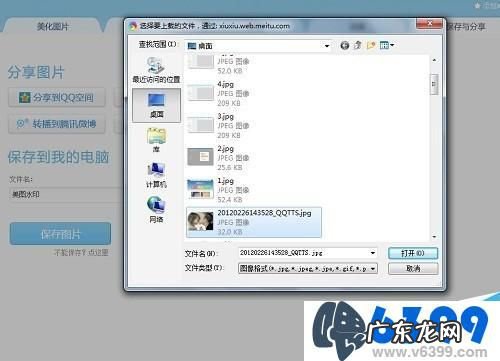The width and height of the screenshot is (500, 361).
Task: Select file name 2.jpg in list
Action: pos(226,149)
